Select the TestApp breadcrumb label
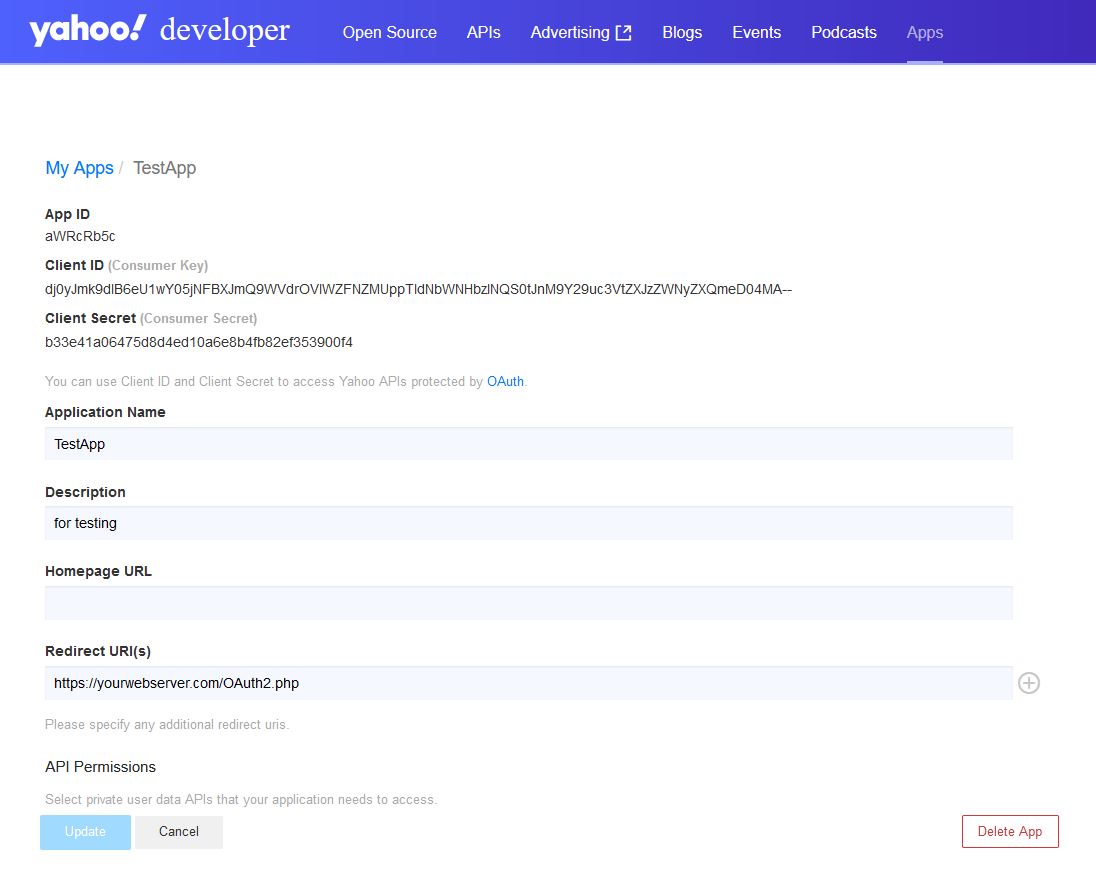 click(x=164, y=168)
